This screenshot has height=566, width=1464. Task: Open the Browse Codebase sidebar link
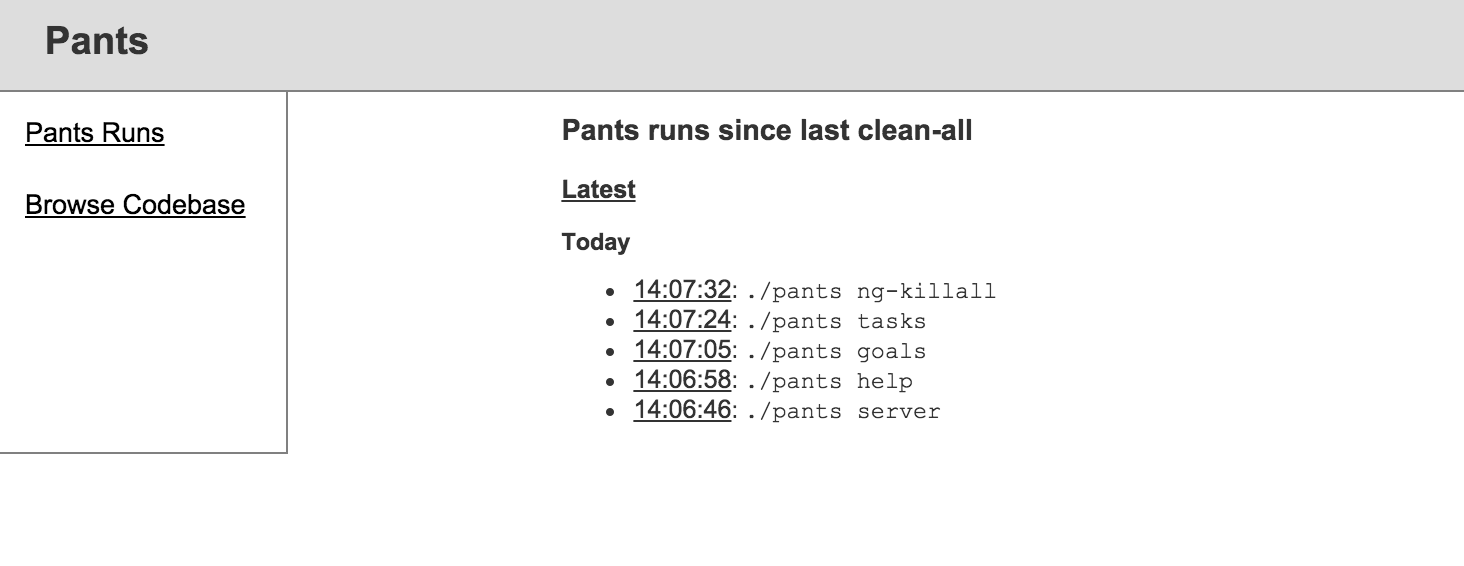click(135, 205)
